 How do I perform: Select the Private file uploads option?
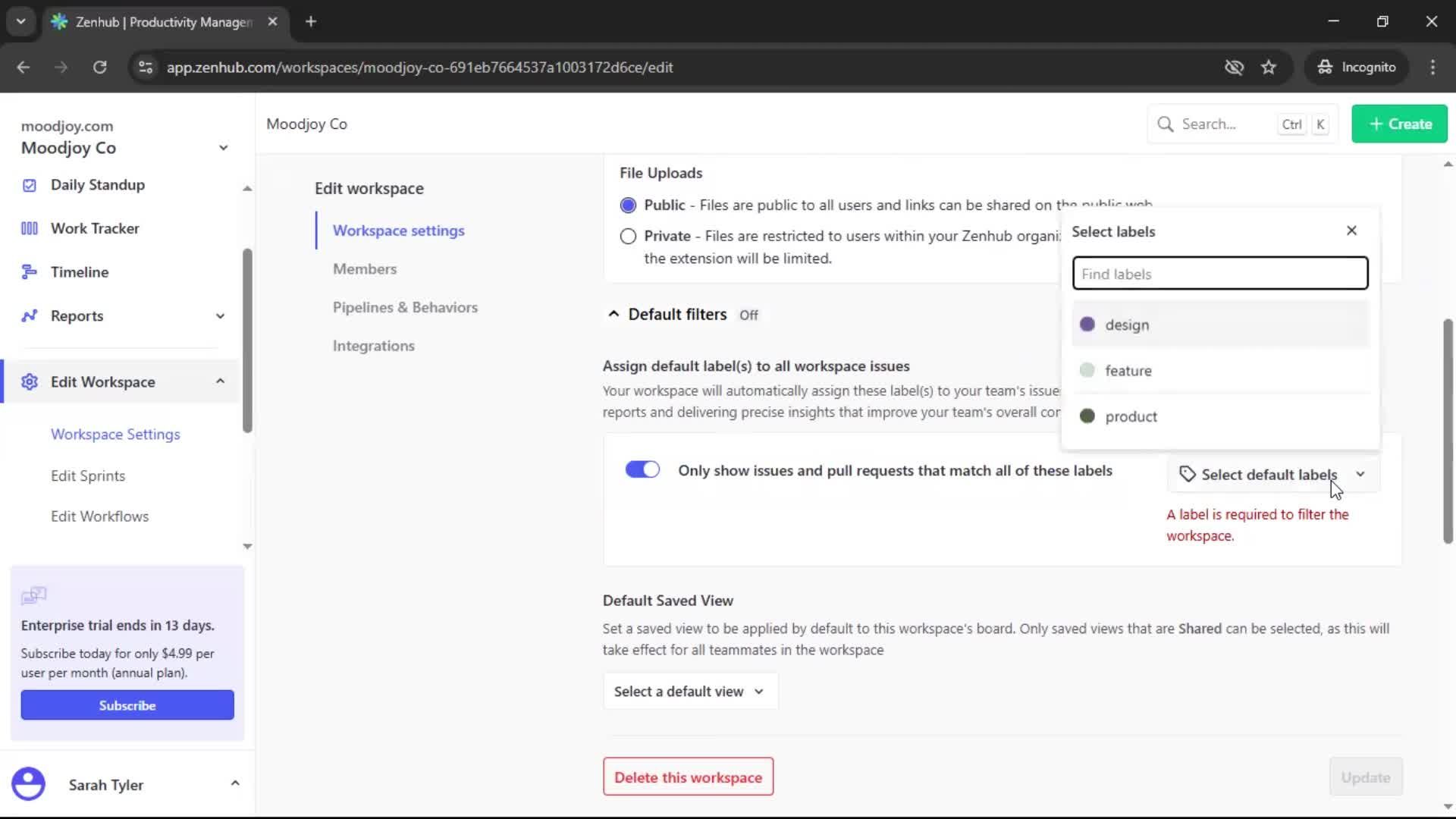628,236
